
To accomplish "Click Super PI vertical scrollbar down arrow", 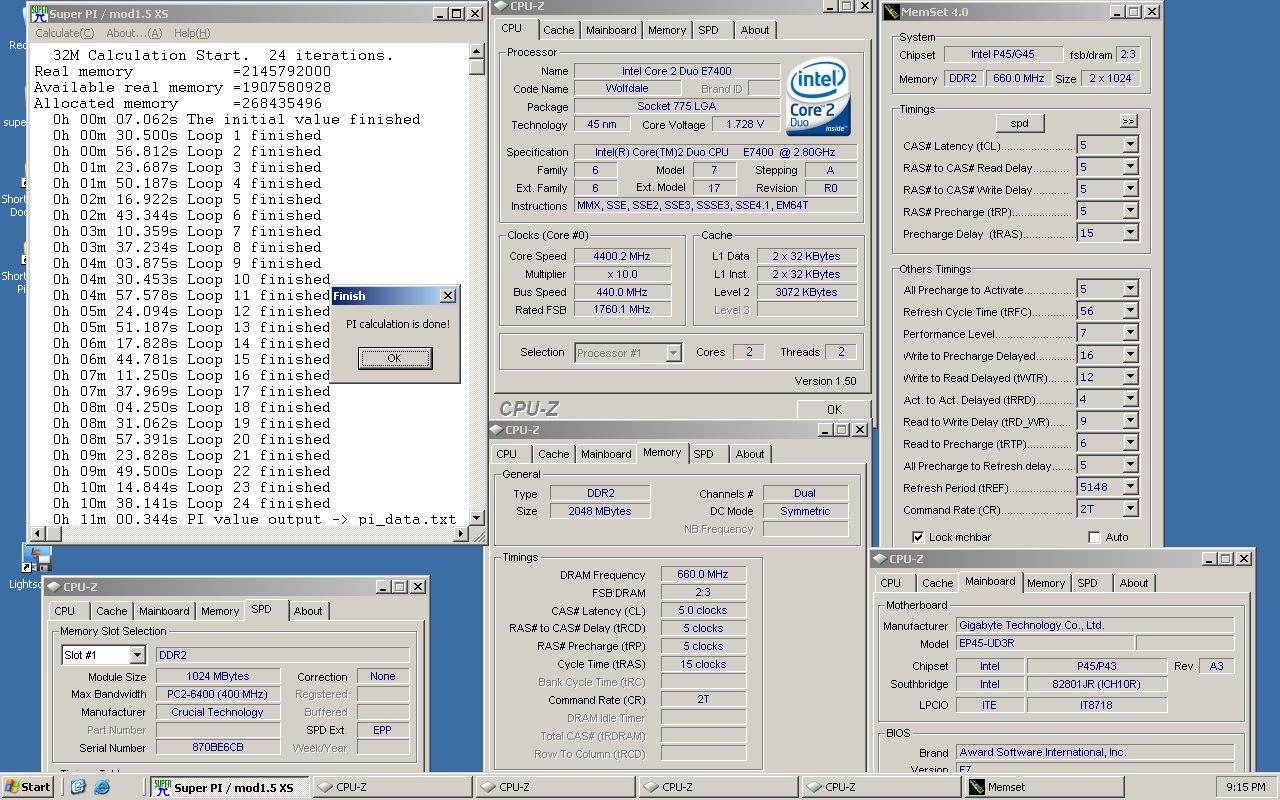I will tap(476, 518).
